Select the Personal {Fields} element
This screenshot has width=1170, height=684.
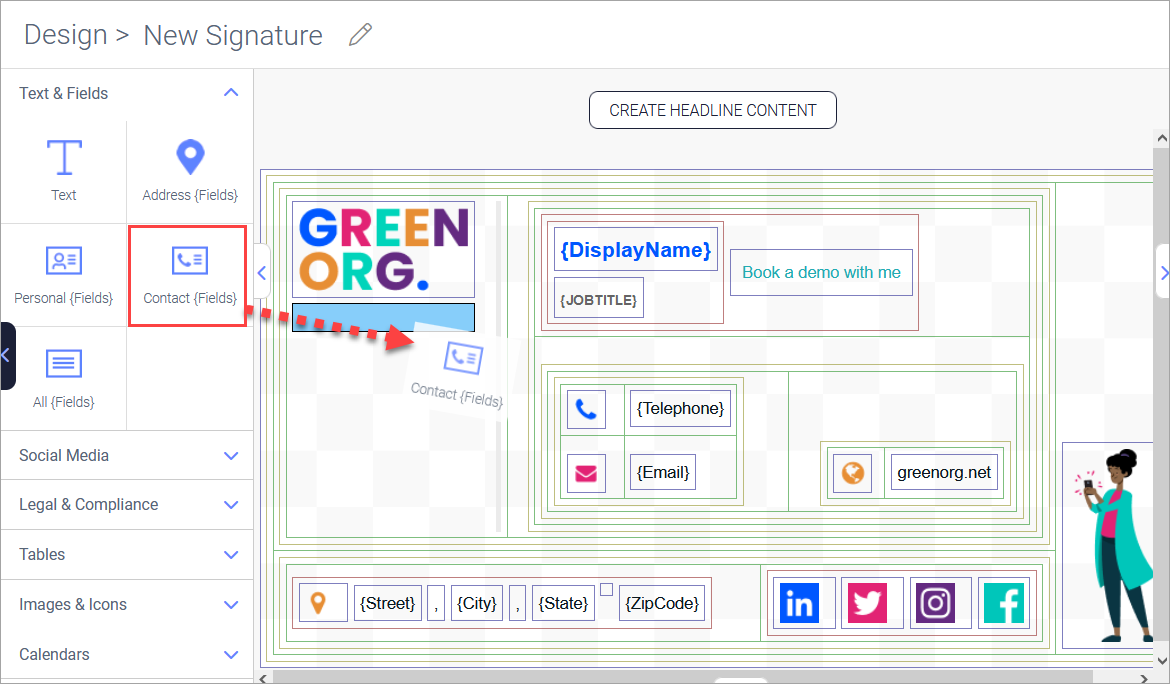point(63,274)
